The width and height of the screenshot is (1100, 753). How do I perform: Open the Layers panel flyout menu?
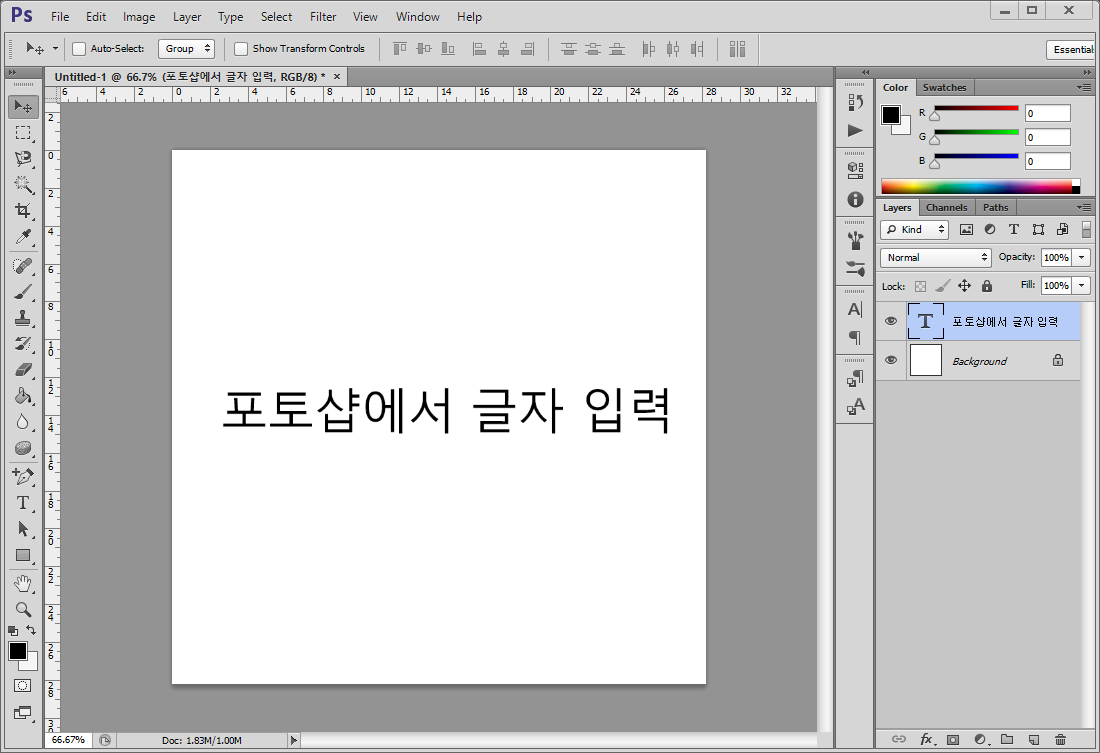click(1084, 207)
